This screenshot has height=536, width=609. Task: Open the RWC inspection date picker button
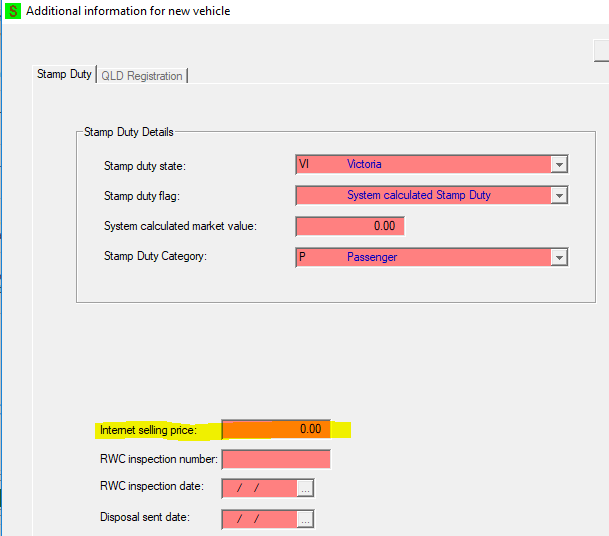(305, 488)
